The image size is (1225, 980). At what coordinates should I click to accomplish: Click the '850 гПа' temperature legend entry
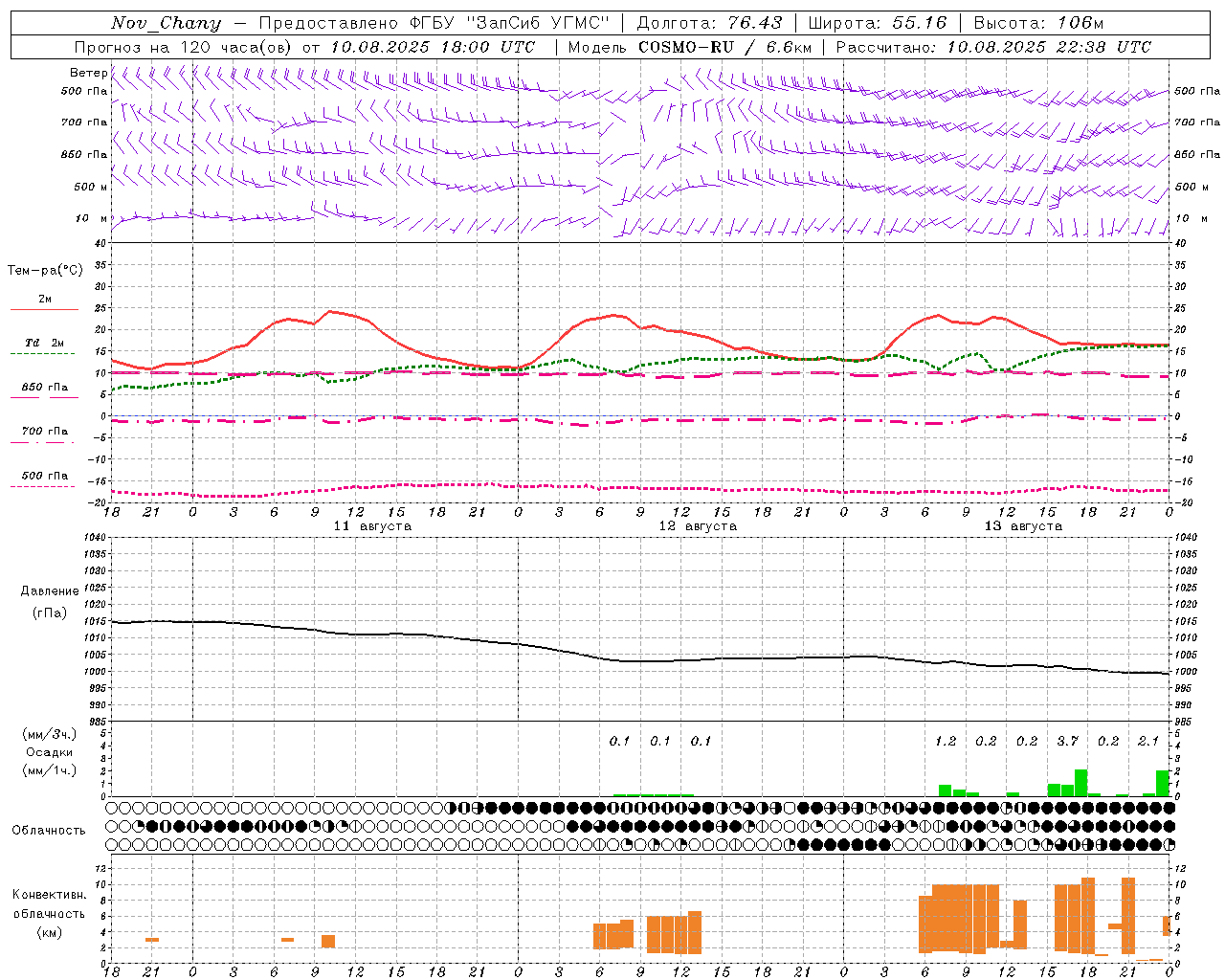point(45,388)
